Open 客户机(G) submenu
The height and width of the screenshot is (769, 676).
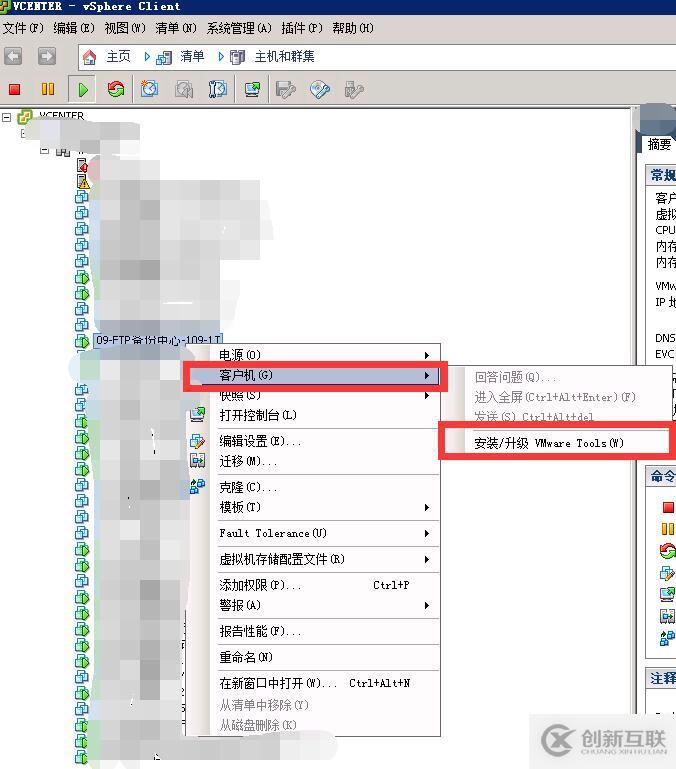click(x=314, y=376)
